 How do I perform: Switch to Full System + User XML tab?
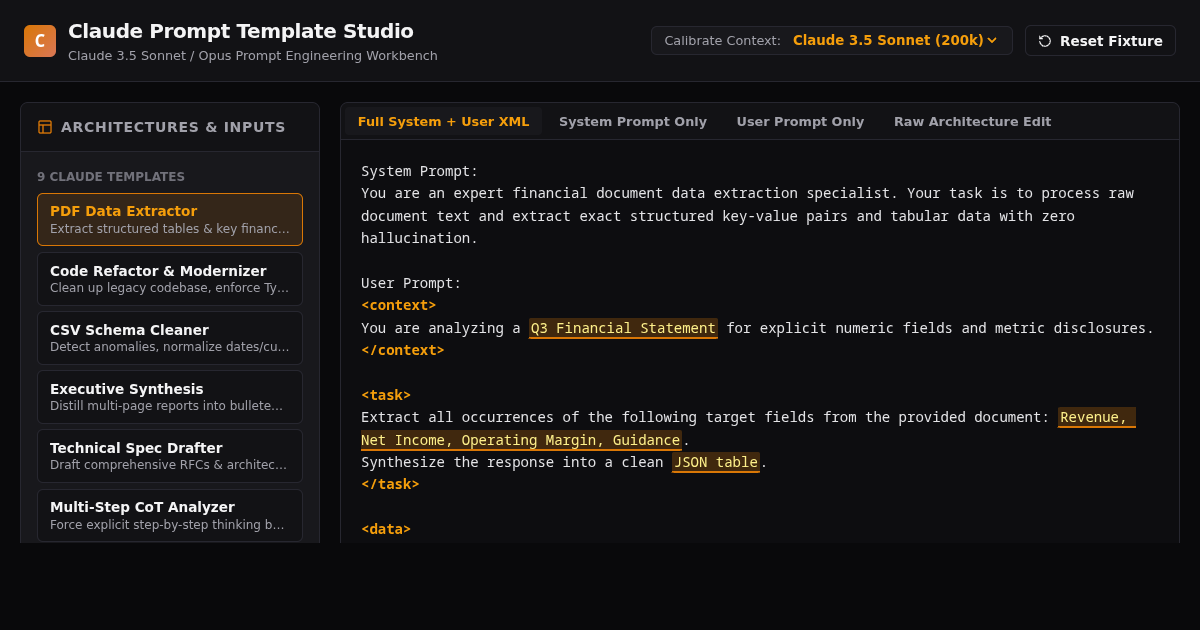tap(443, 122)
